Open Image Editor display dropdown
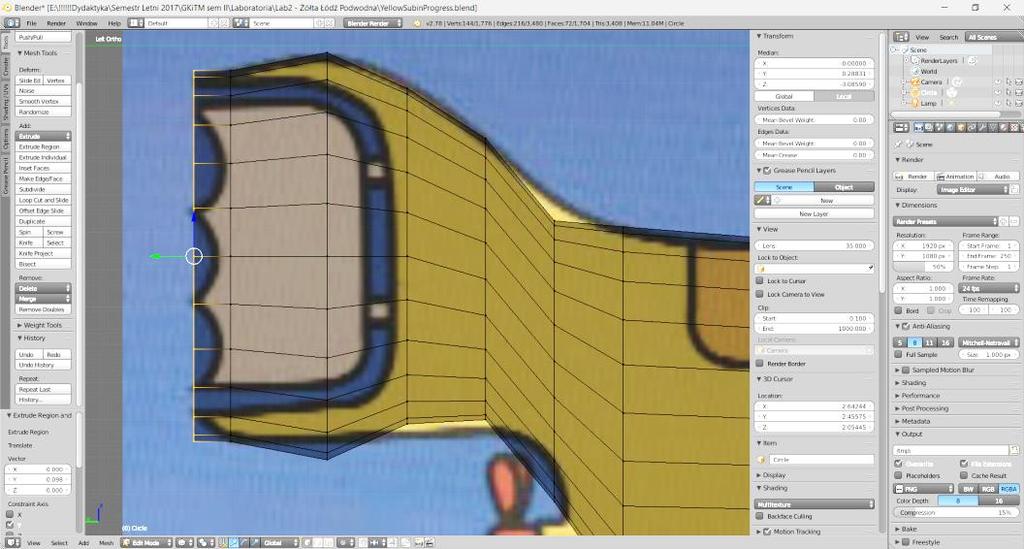This screenshot has height=549, width=1024. (x=973, y=189)
